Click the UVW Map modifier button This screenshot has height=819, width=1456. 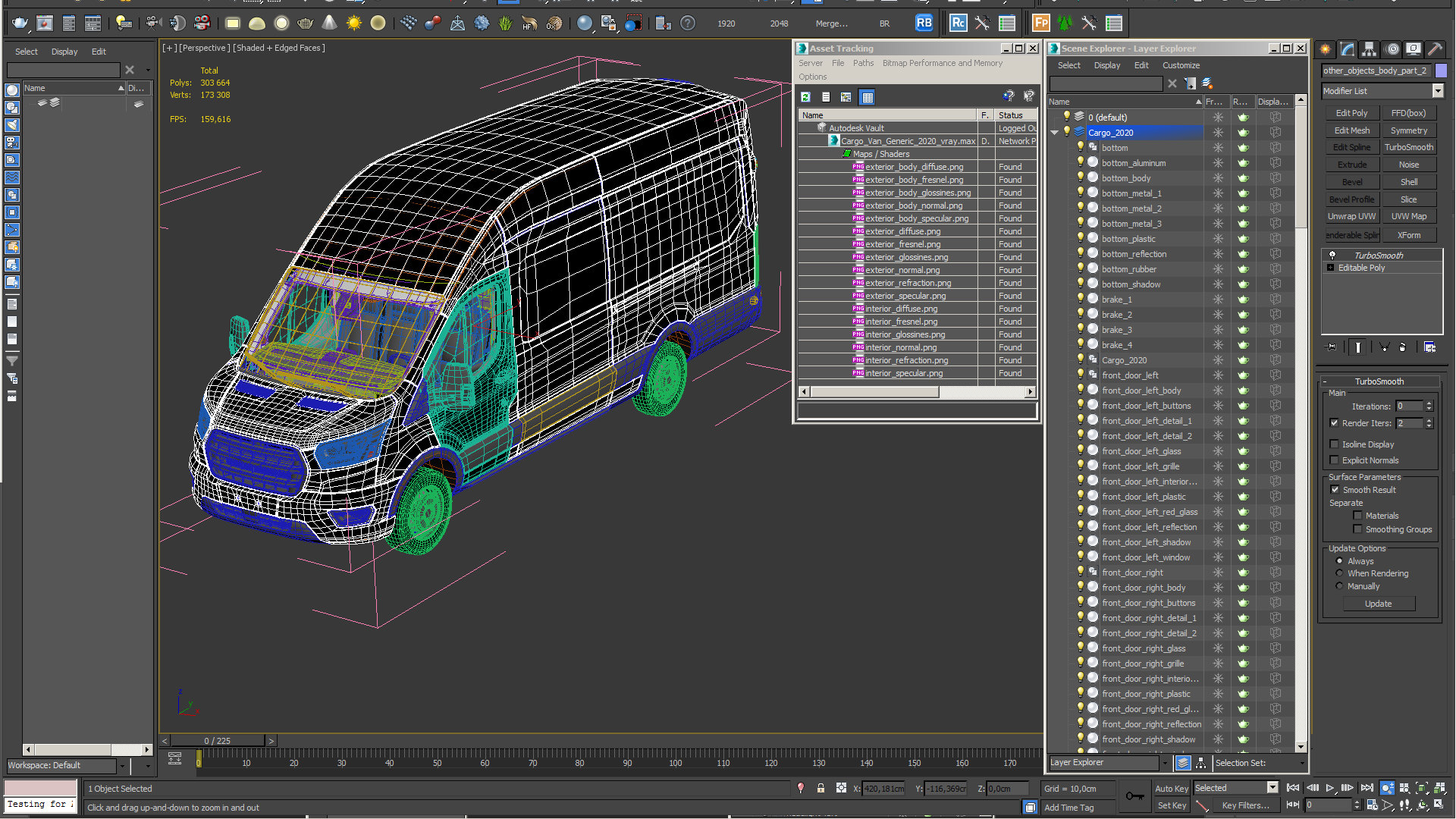pos(1408,216)
